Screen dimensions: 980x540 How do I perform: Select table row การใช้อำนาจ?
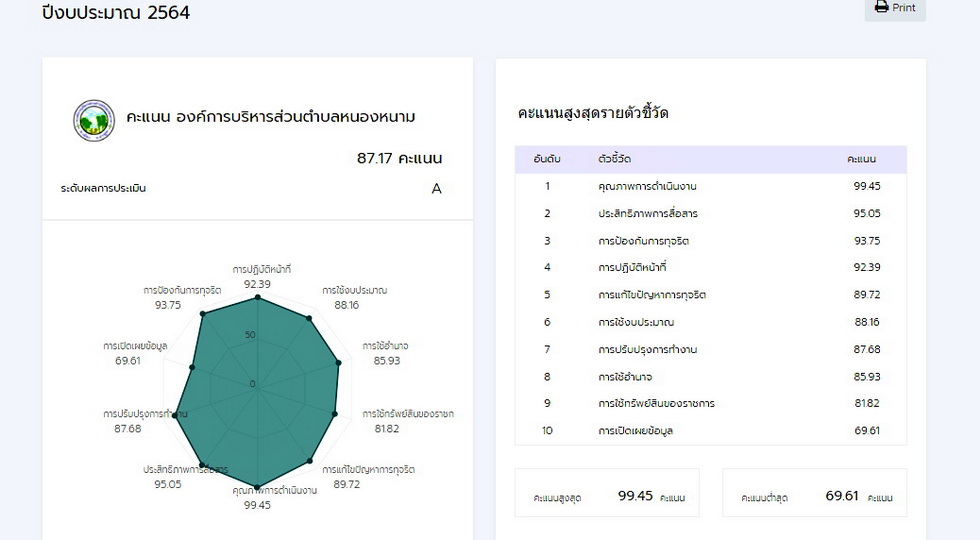(711, 377)
